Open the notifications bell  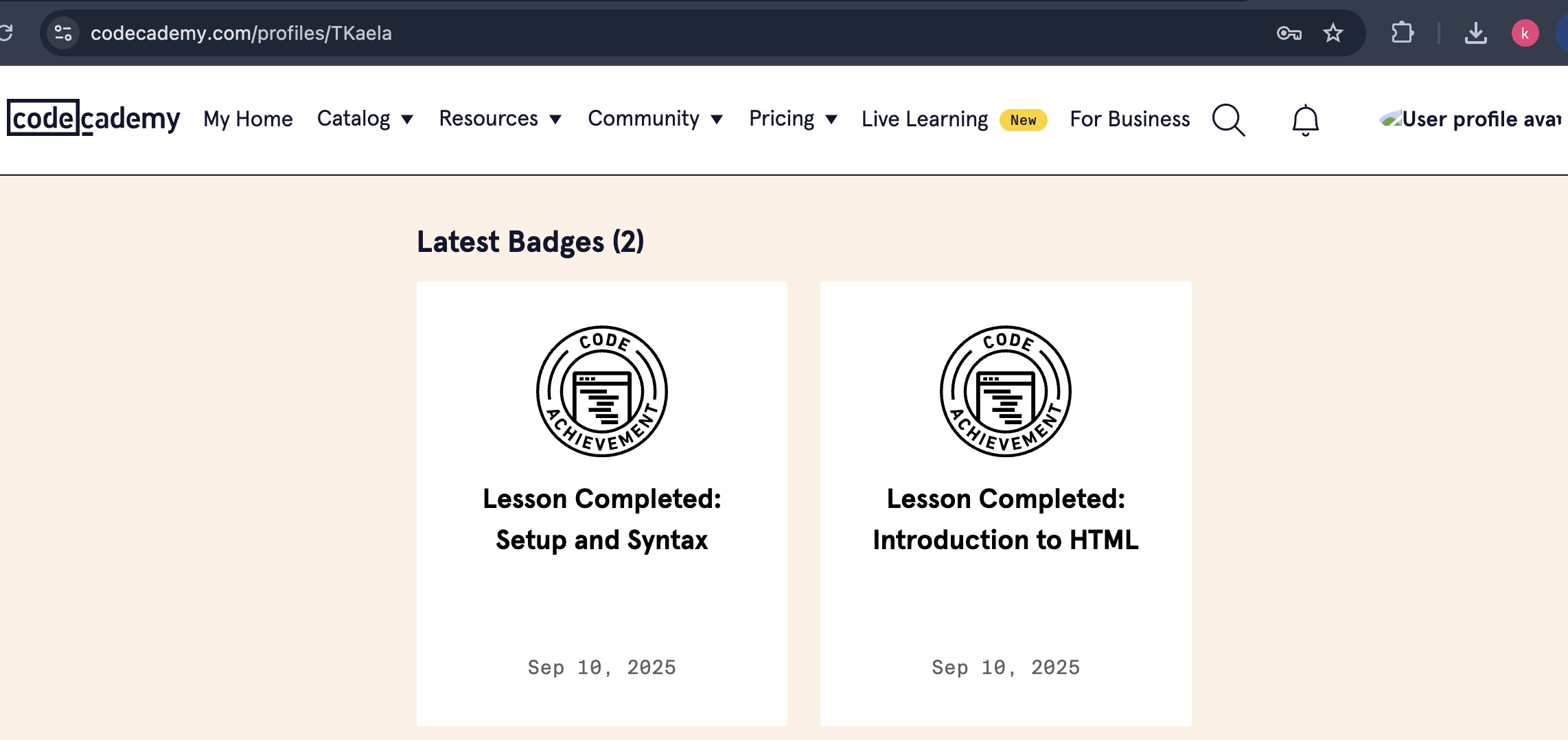(1305, 120)
